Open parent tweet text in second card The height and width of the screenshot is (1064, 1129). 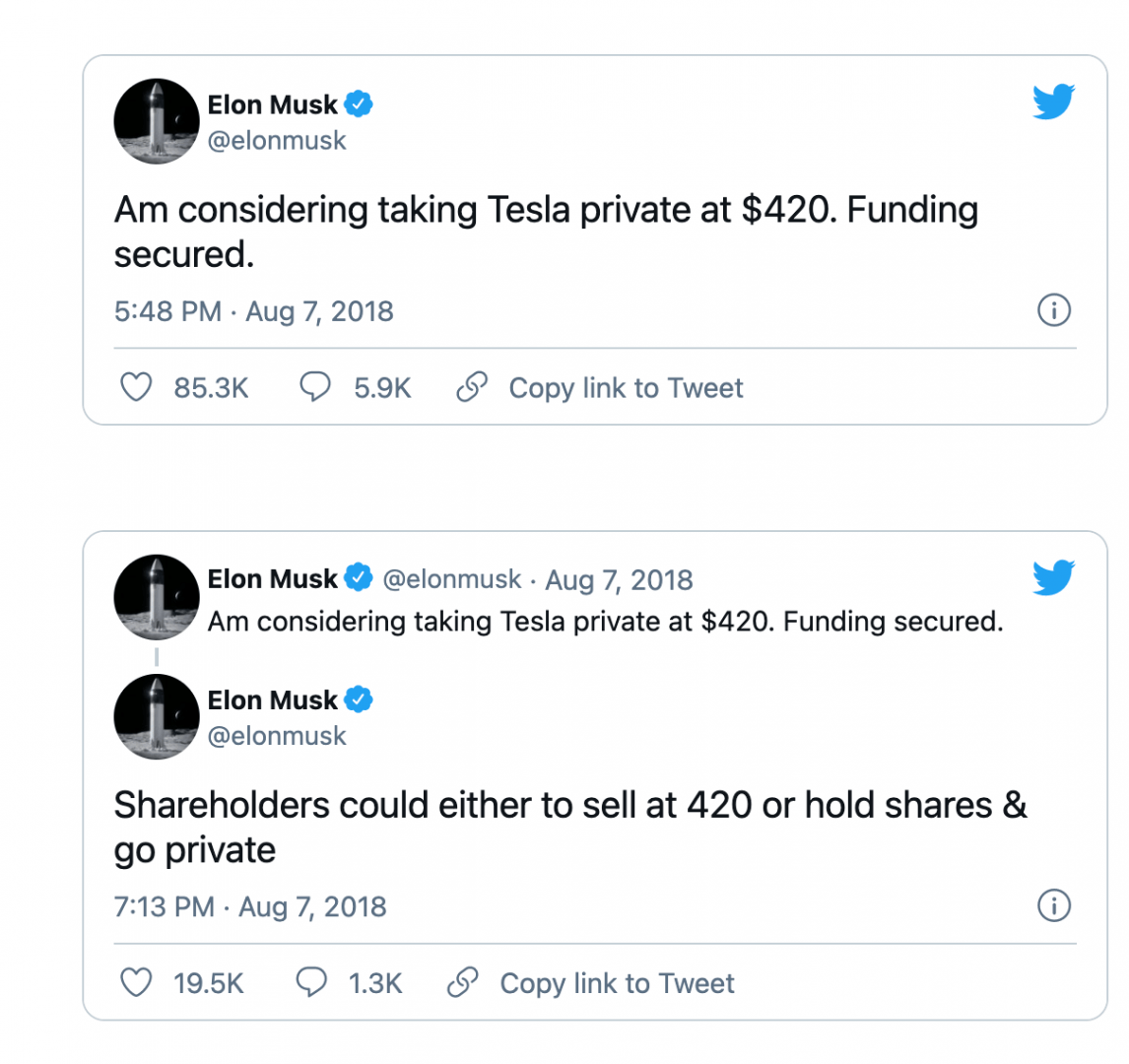tap(606, 622)
